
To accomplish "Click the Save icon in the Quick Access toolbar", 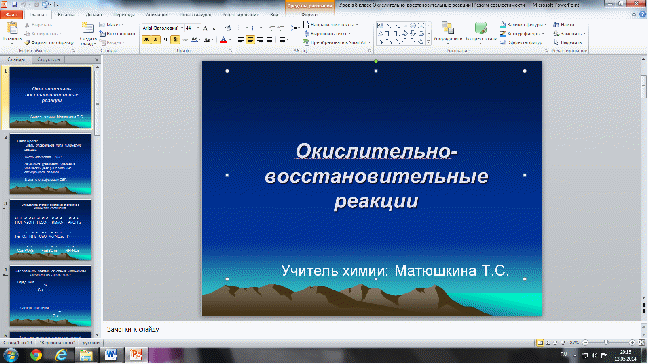I will 15,5.
